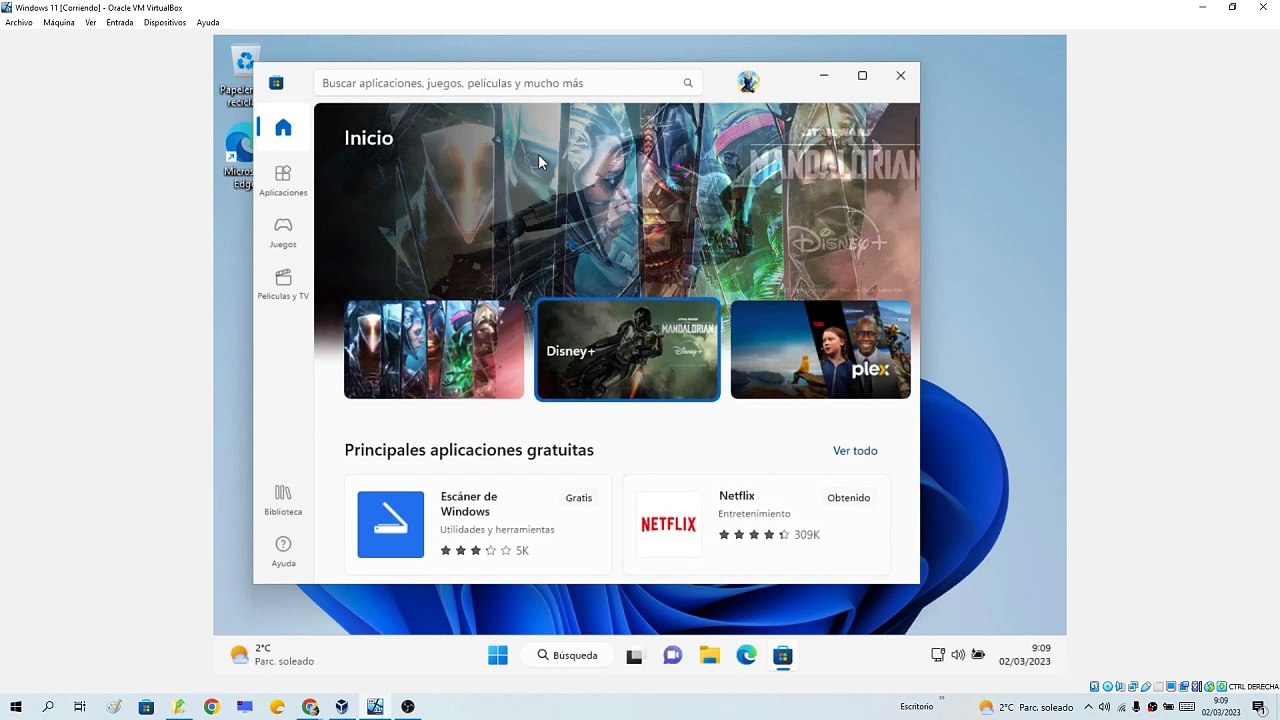Open the Escáner de Windows app icon

tap(391, 524)
